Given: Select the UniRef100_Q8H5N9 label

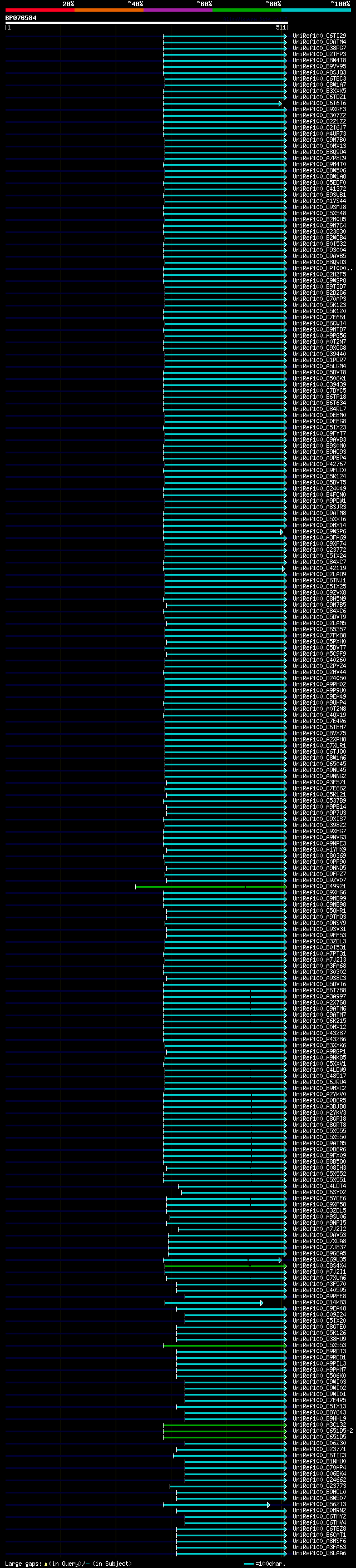Looking at the screenshot, I should (x=319, y=598).
